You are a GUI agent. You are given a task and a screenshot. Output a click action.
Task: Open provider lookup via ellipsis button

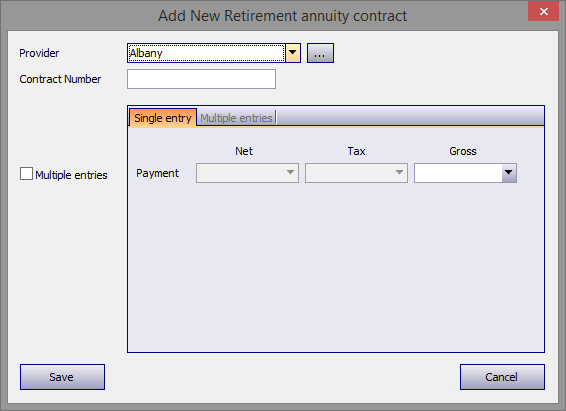pyautogui.click(x=320, y=53)
